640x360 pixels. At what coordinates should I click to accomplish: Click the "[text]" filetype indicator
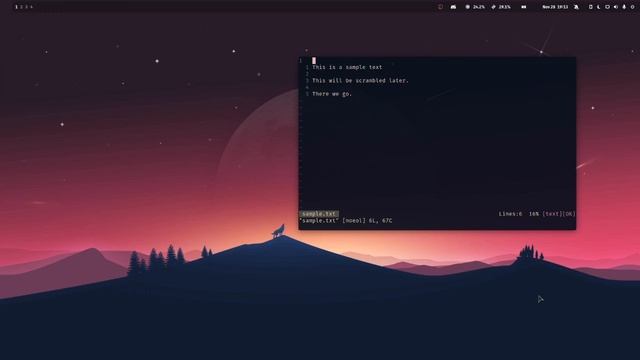552,214
